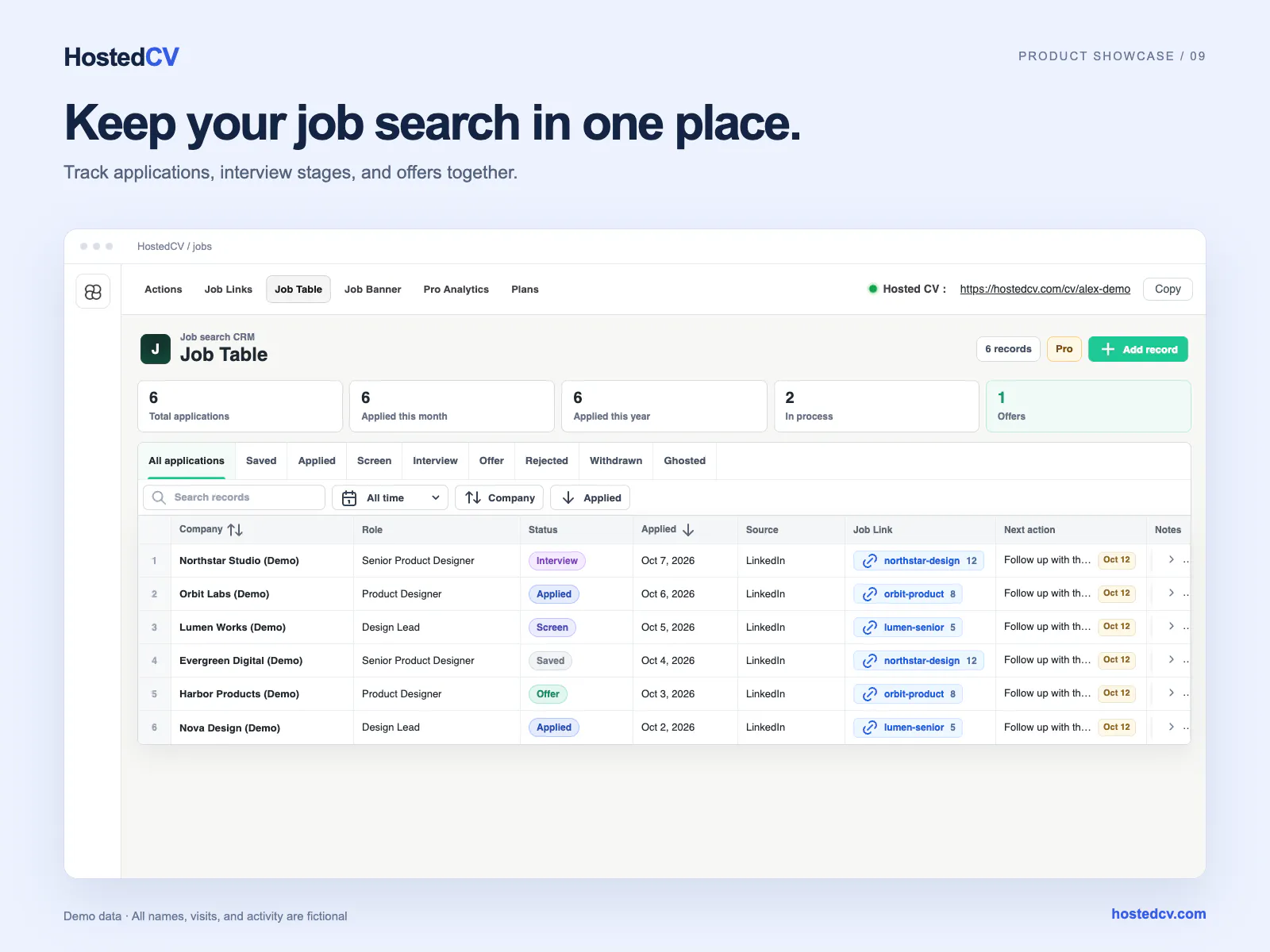Viewport: 1270px width, 952px height.
Task: Click the down arrow in Applied column header
Action: coord(688,530)
